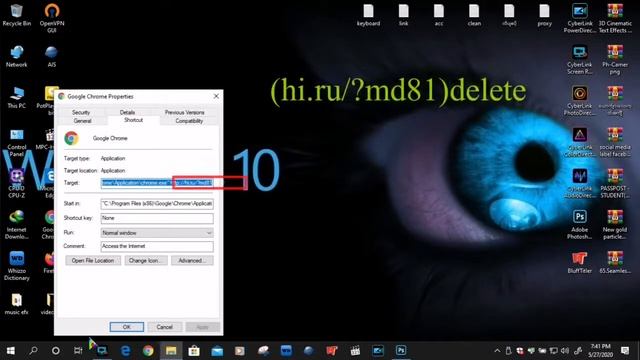Image resolution: width=640 pixels, height=360 pixels.
Task: Switch to the Security tab
Action: click(81, 112)
